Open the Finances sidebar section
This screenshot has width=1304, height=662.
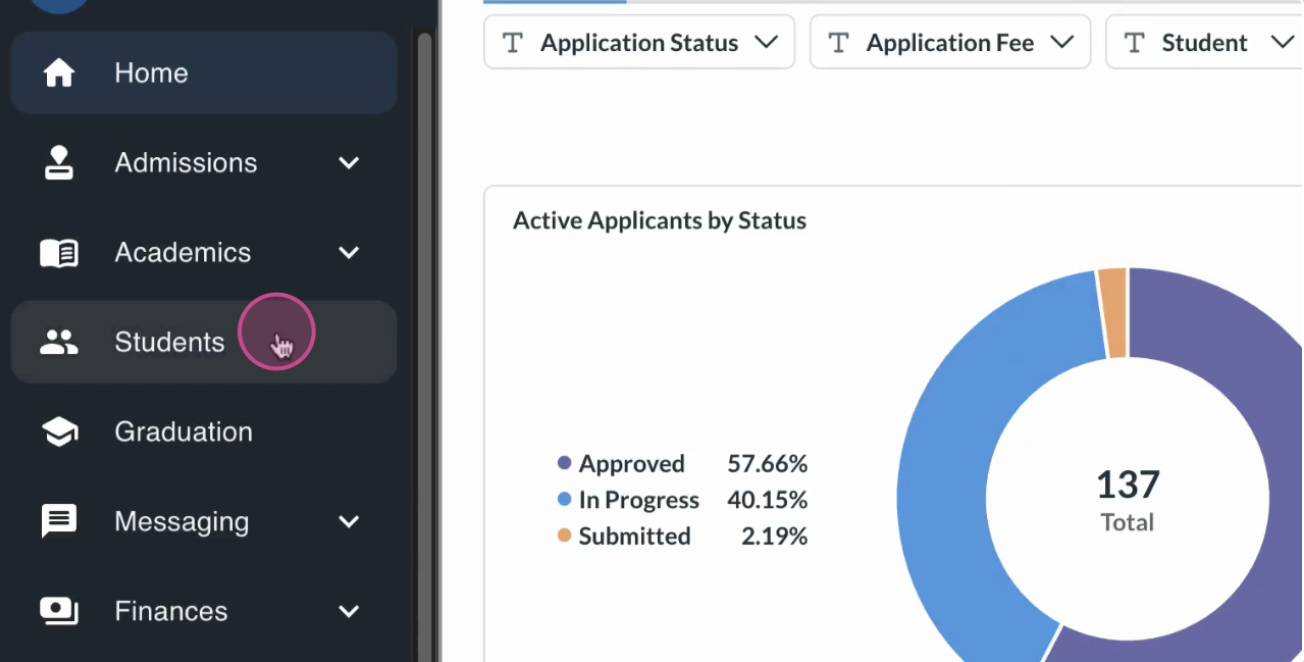[204, 611]
